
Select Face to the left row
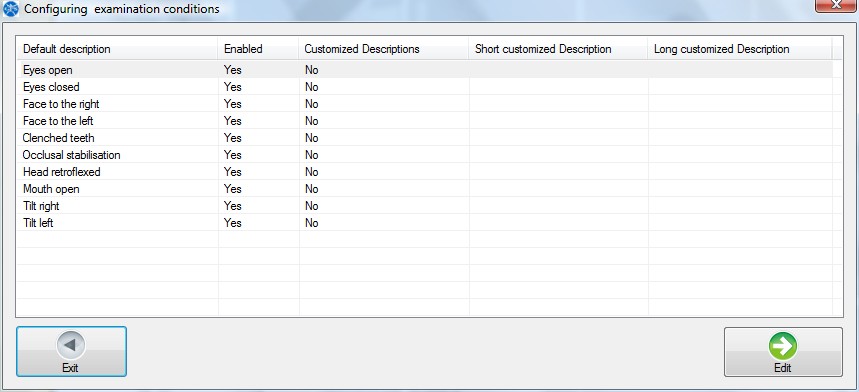tap(425, 121)
